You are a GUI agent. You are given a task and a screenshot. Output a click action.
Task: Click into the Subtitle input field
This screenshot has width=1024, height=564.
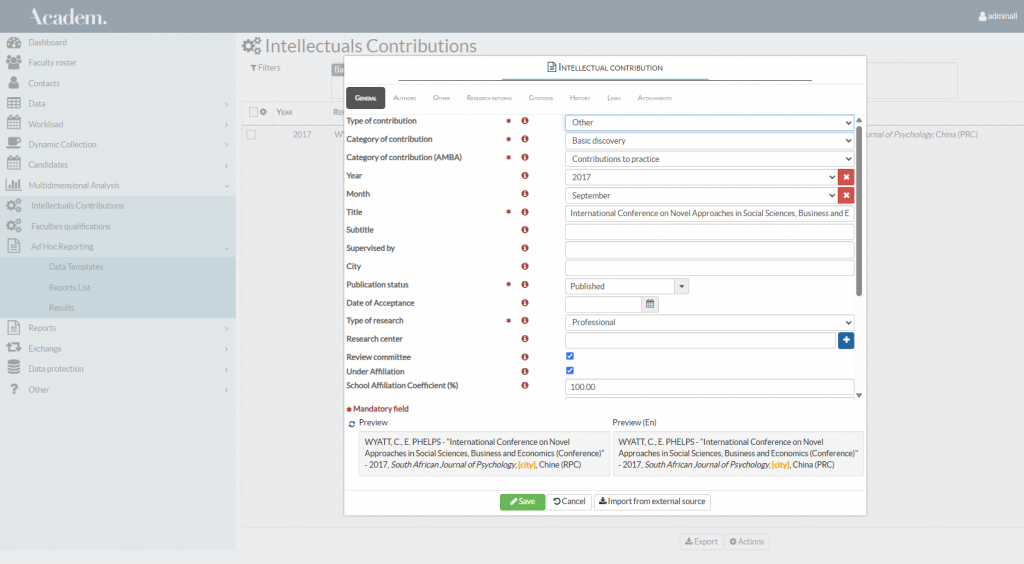tap(709, 231)
